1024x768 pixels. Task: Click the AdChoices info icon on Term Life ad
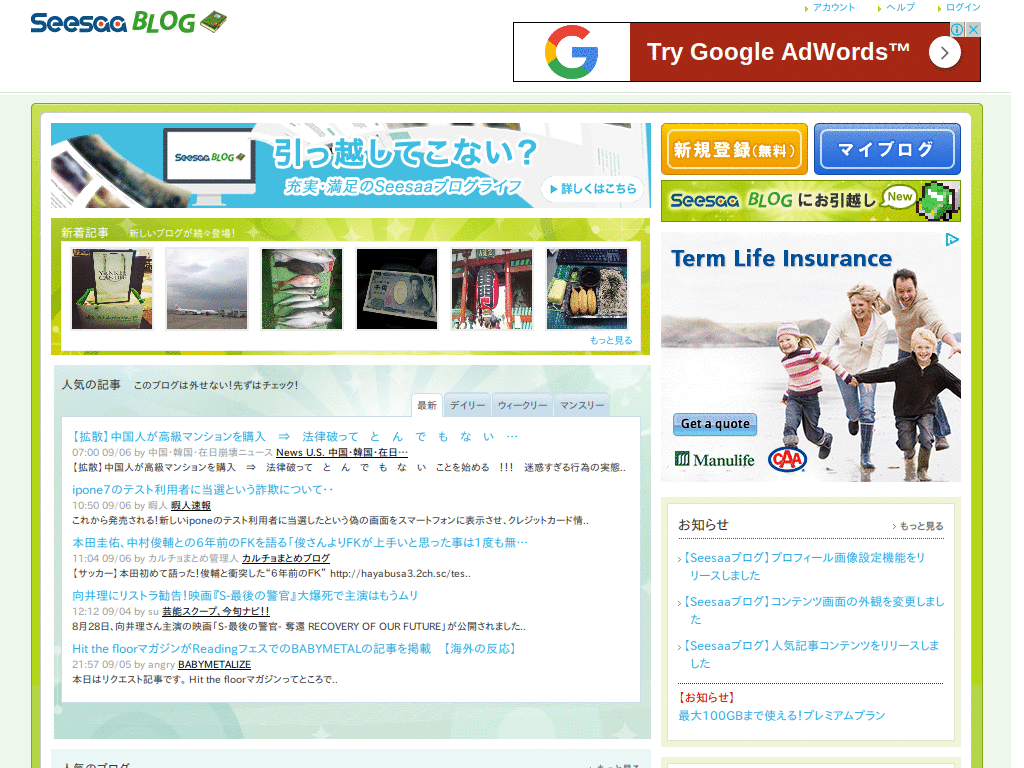coord(952,240)
